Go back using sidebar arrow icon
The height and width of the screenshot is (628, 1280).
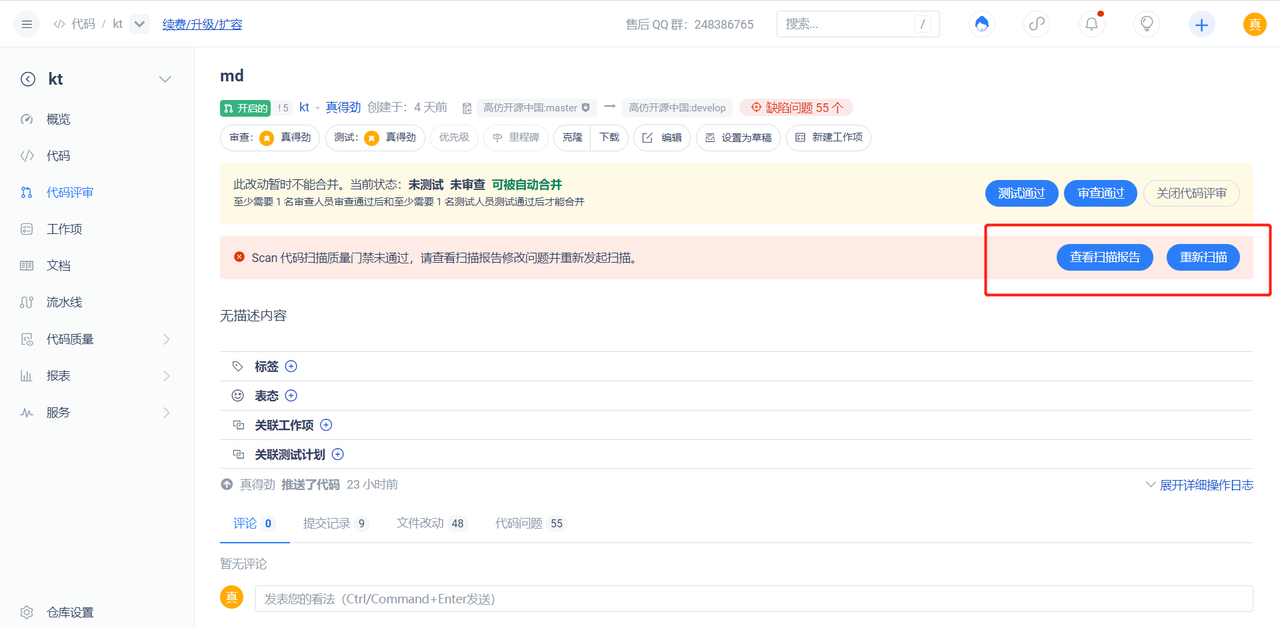pos(28,79)
